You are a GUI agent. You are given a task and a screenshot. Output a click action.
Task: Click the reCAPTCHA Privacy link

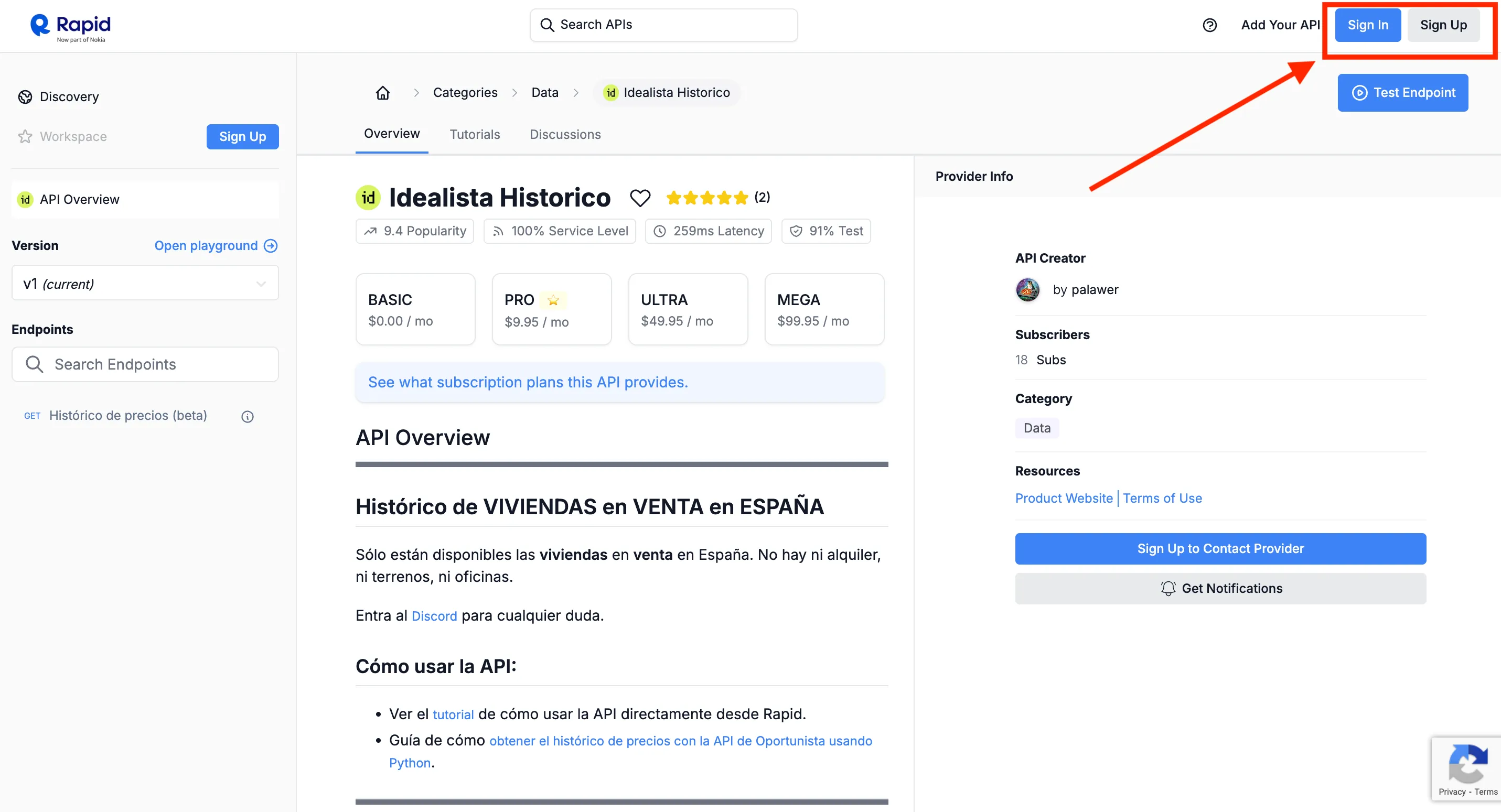coord(1452,792)
